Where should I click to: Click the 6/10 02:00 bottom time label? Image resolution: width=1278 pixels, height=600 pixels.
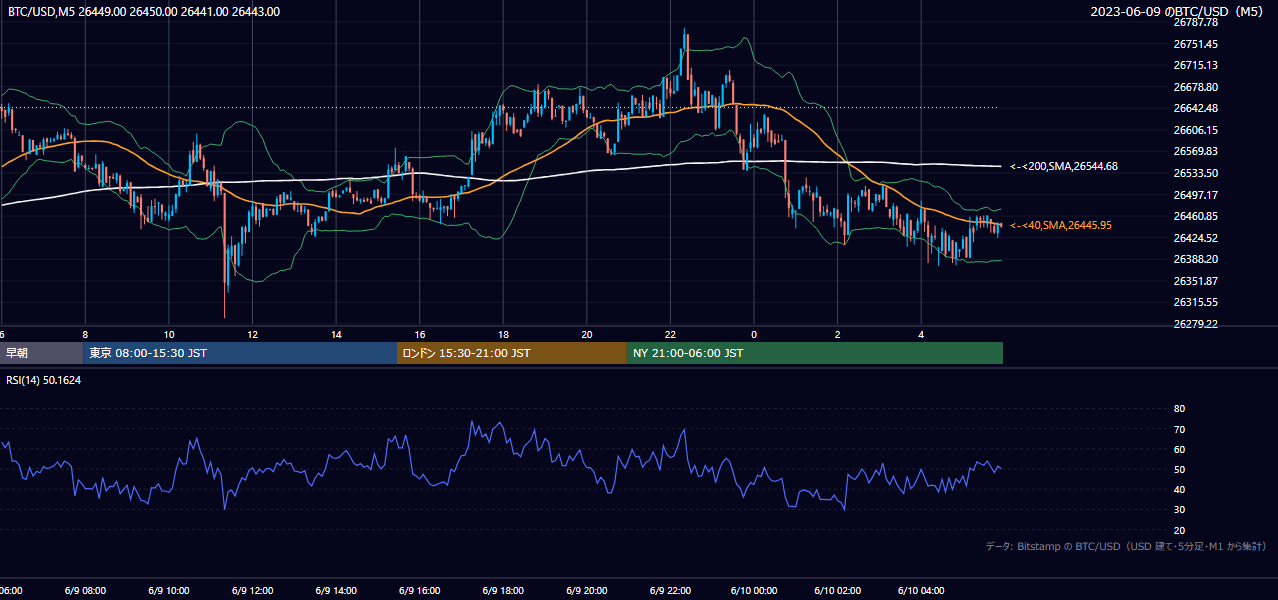(838, 591)
